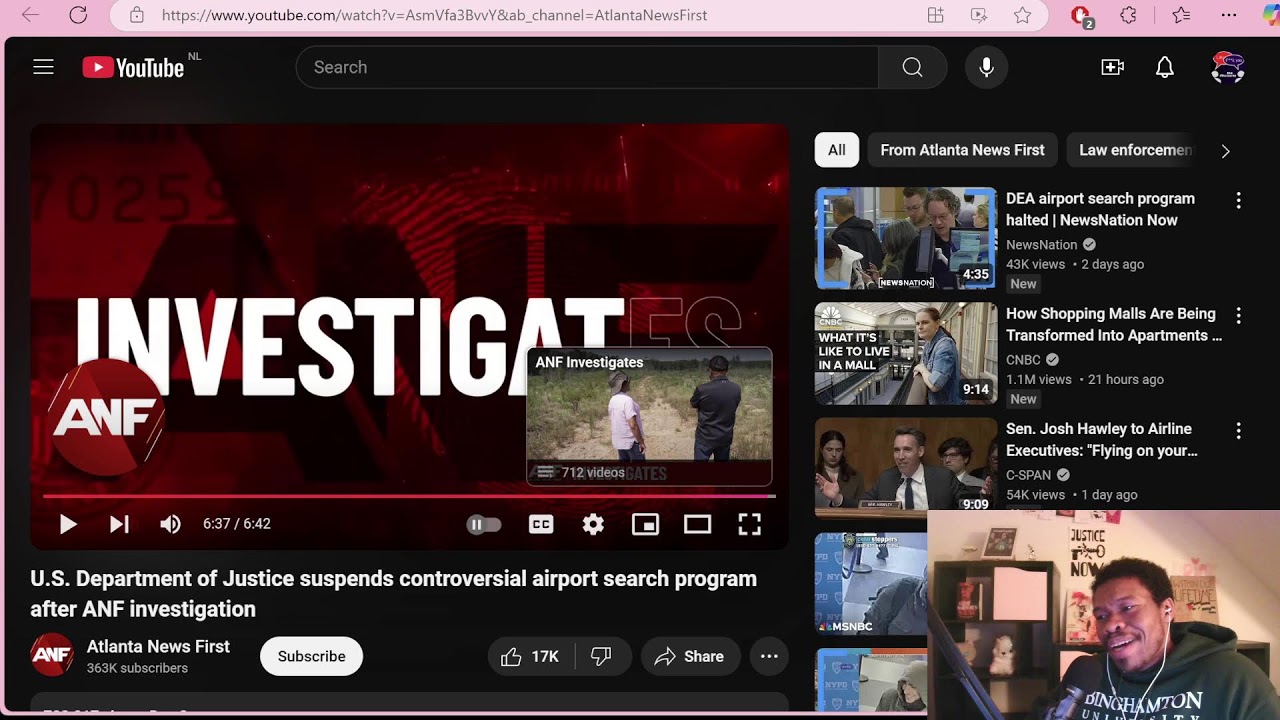Open How Shopping Malls Are Being Transformed title
This screenshot has width=1280, height=720.
tap(1114, 324)
